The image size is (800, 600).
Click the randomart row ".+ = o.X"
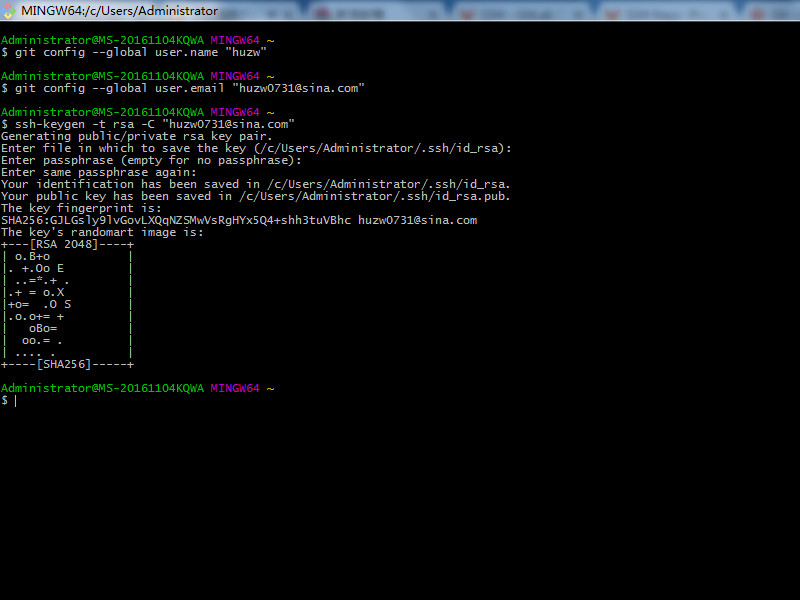pyautogui.click(x=36, y=292)
